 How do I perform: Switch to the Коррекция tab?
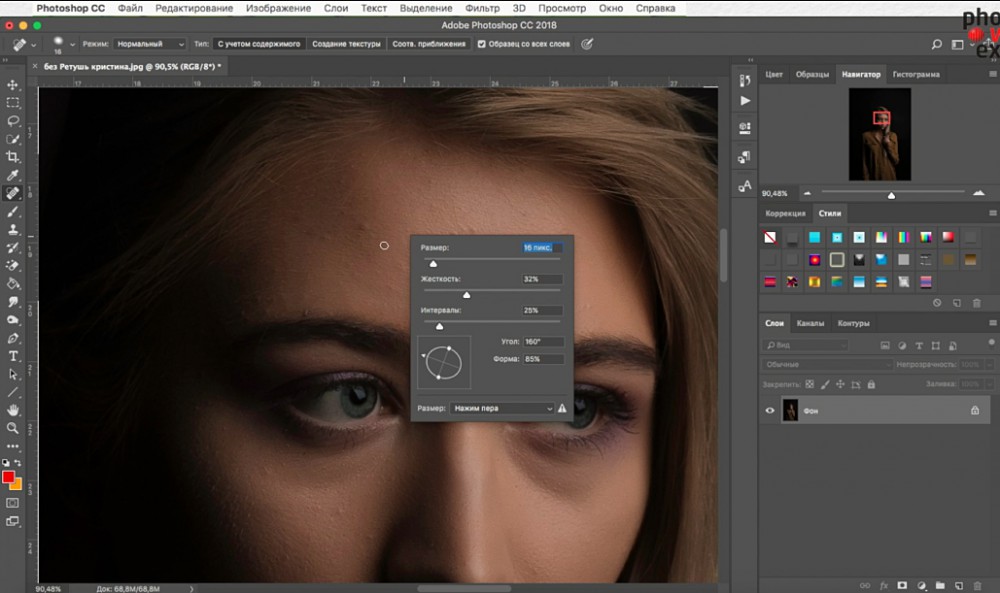click(x=785, y=214)
